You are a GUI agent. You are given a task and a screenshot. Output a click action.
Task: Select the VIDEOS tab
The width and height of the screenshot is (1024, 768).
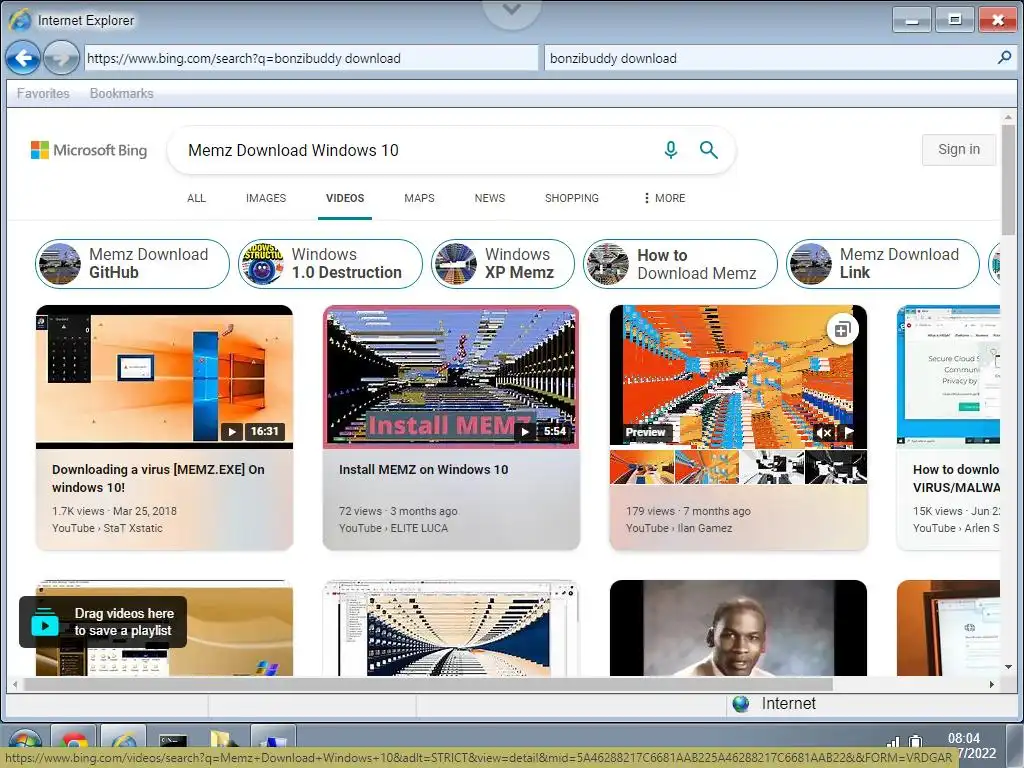(345, 198)
